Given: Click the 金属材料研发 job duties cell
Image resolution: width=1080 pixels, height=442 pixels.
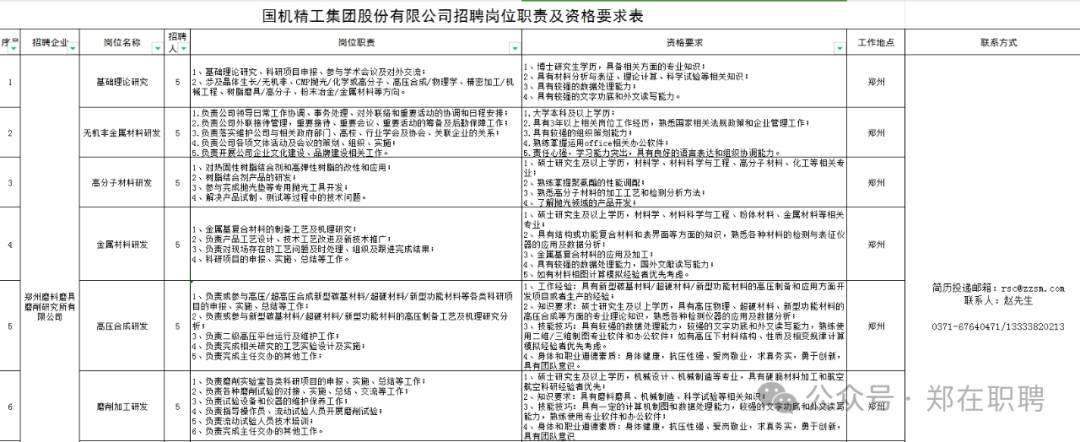Looking at the screenshot, I should pos(356,244).
